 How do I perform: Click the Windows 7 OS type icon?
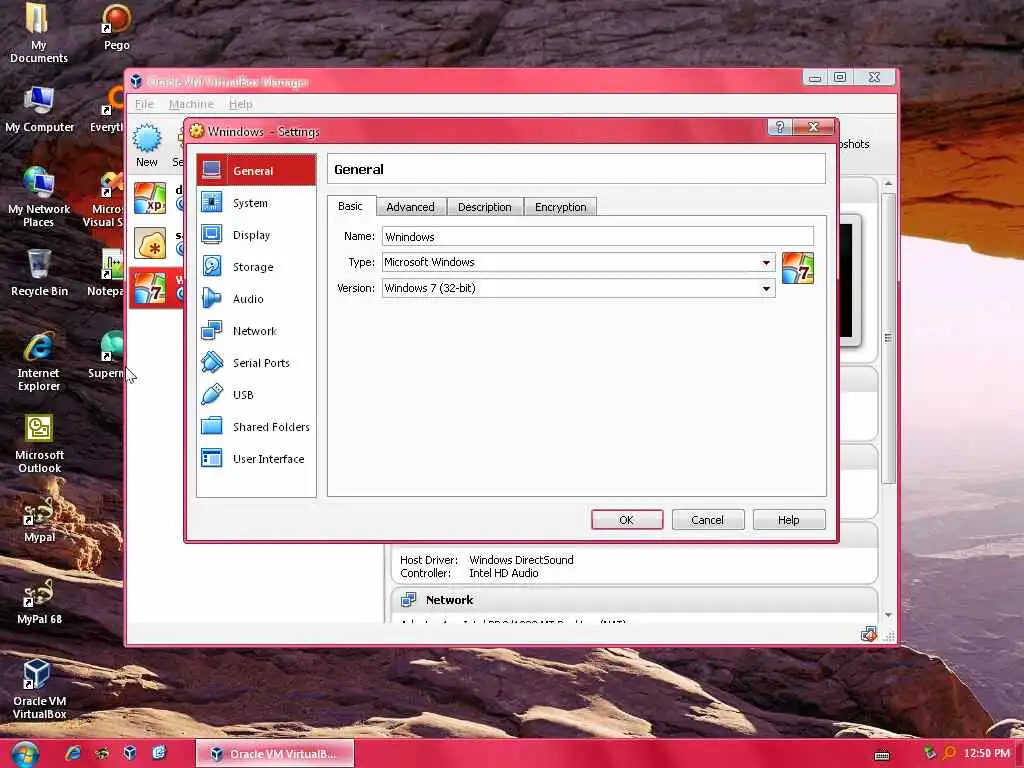[797, 268]
